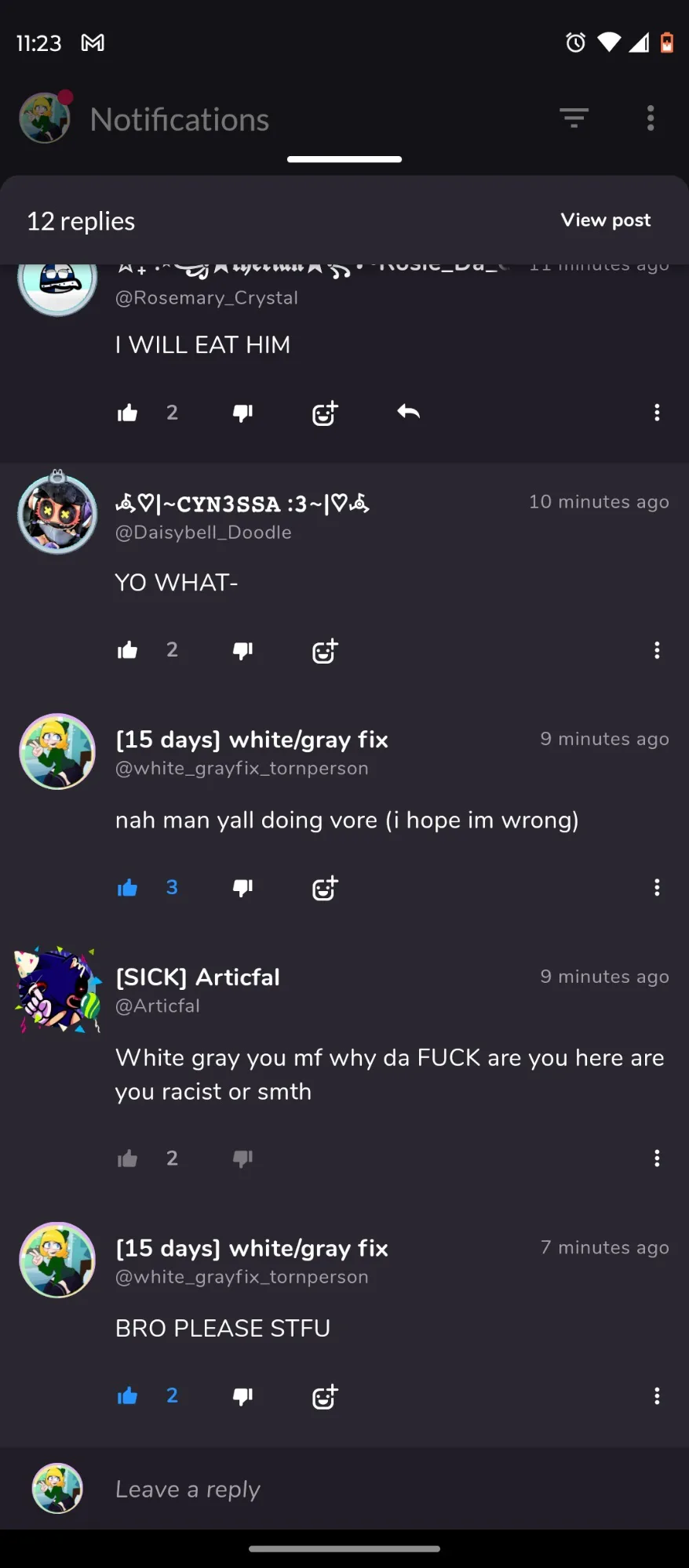Toggle the like on "nah man yall" comment

[x=127, y=887]
